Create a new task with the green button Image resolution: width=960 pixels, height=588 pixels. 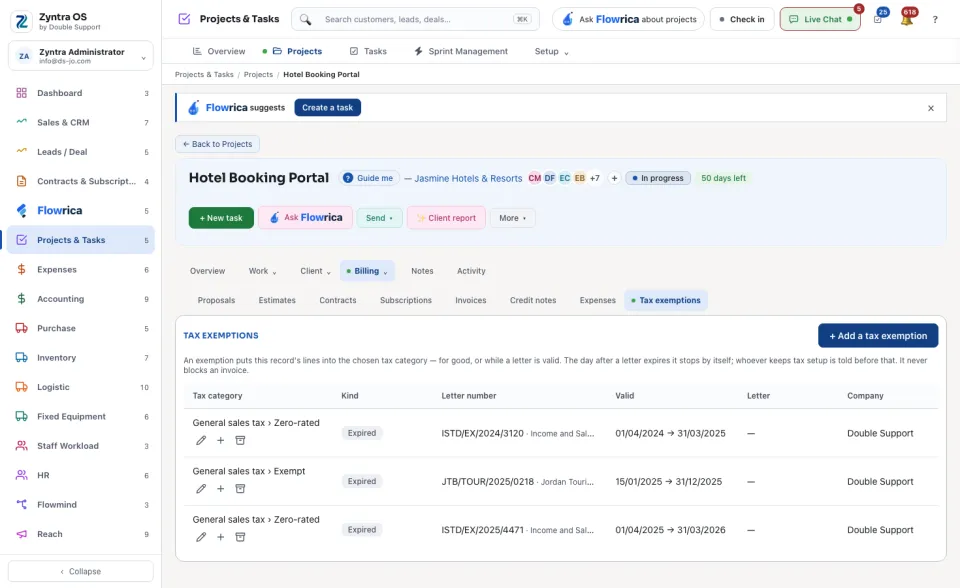221,218
